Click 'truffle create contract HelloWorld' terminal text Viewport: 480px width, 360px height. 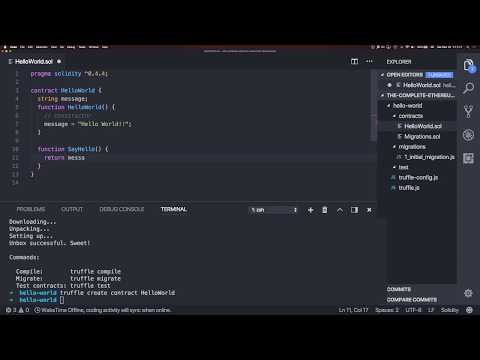pos(118,293)
